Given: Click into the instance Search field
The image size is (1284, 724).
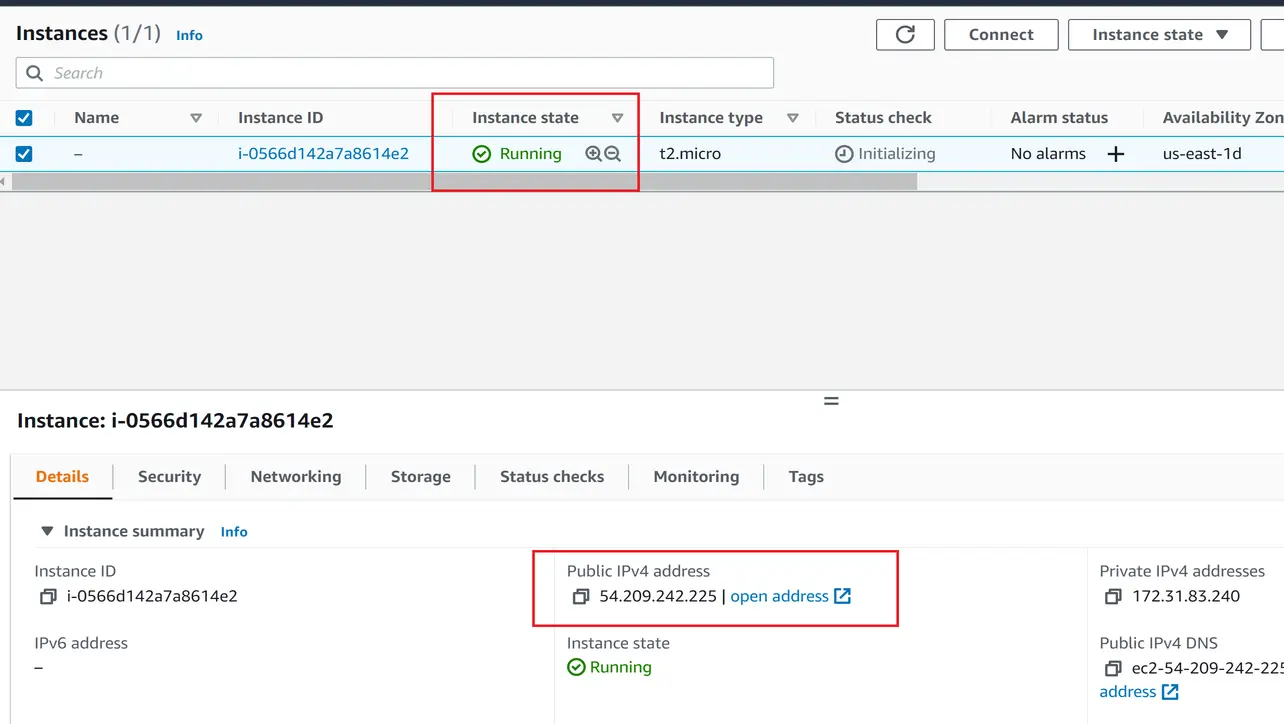Looking at the screenshot, I should click(x=395, y=73).
